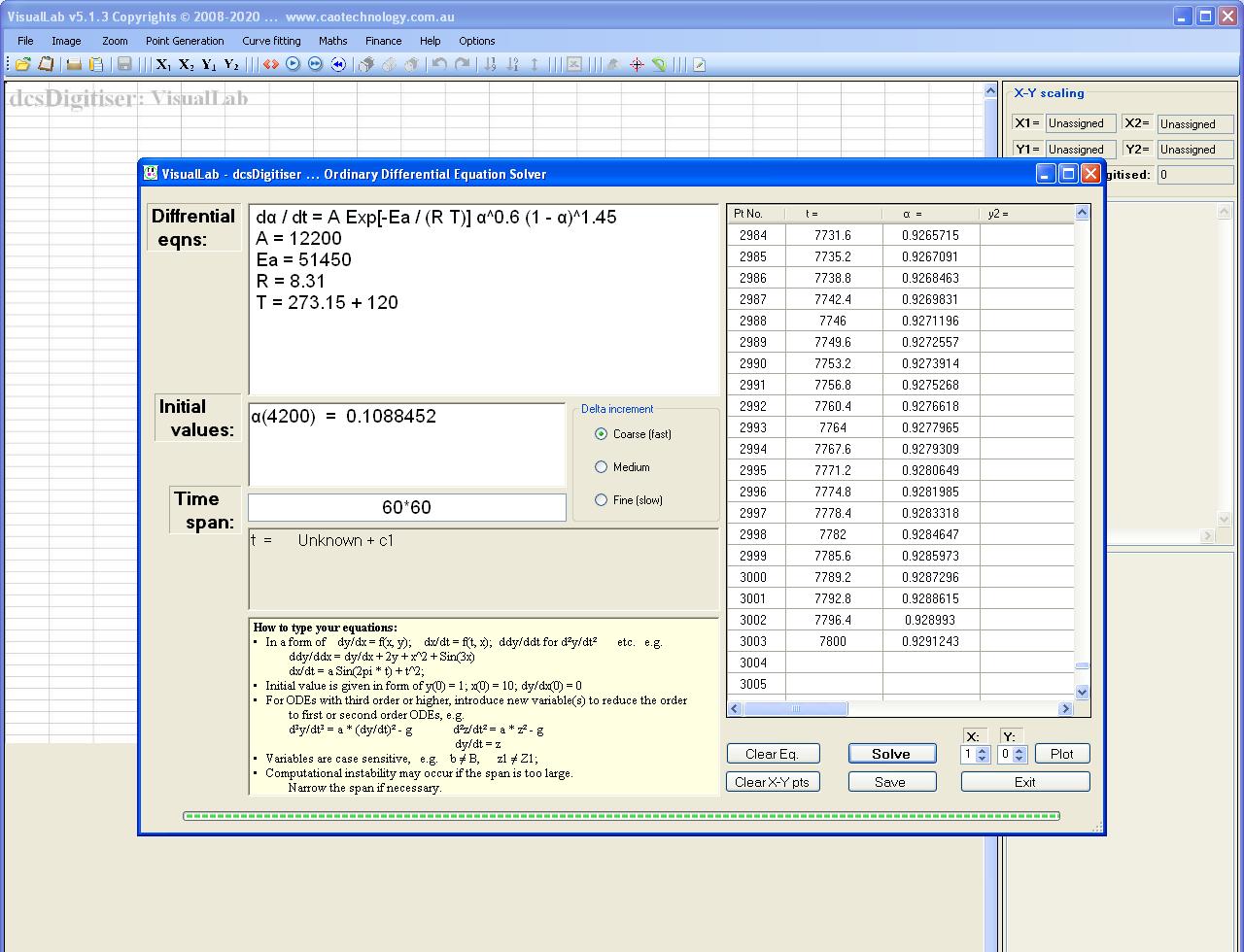Select the Coarse (fast) delta increment

[x=603, y=434]
